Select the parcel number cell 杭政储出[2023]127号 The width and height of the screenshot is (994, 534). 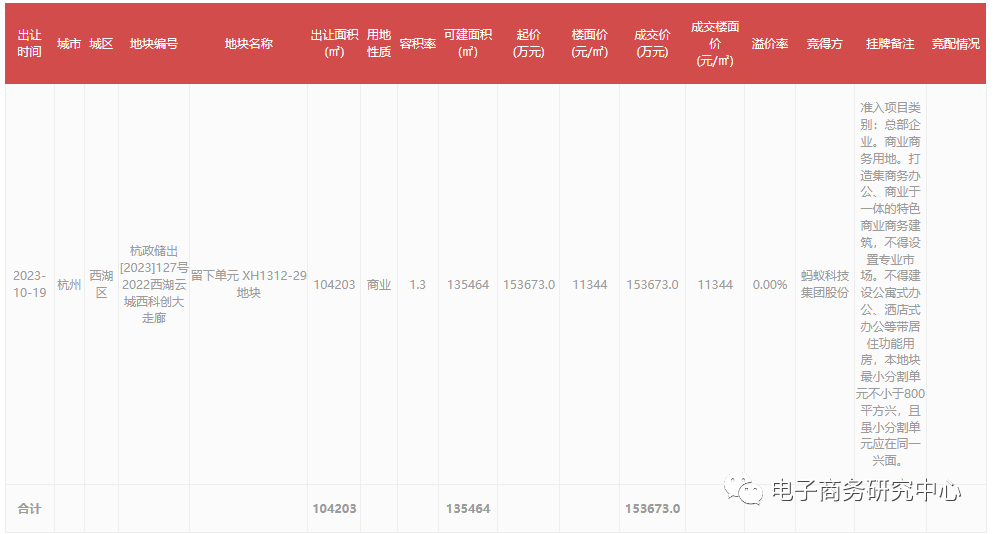pyautogui.click(x=153, y=284)
